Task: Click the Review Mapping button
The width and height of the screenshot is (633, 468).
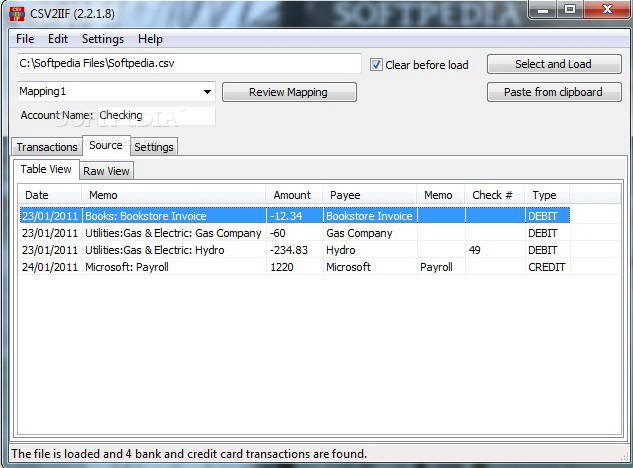Action: [289, 92]
